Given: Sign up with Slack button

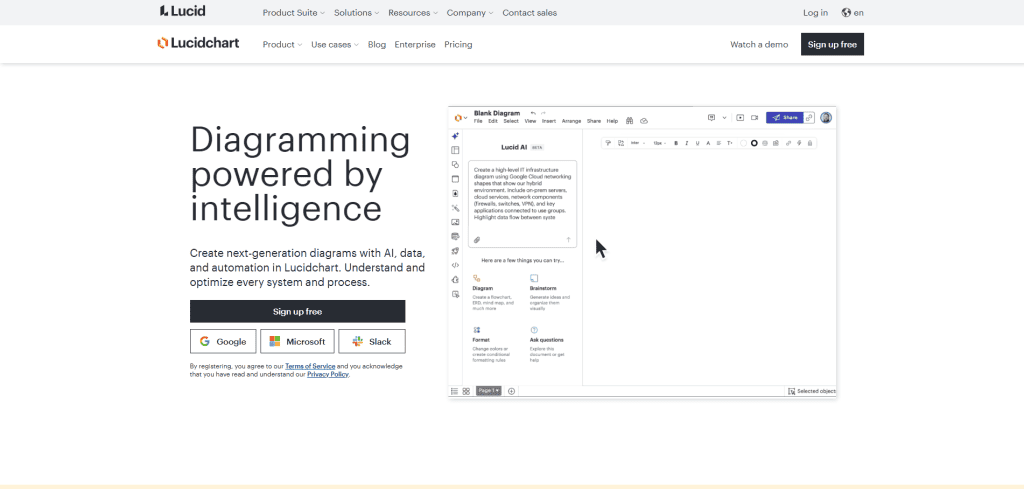Looking at the screenshot, I should tap(371, 341).
